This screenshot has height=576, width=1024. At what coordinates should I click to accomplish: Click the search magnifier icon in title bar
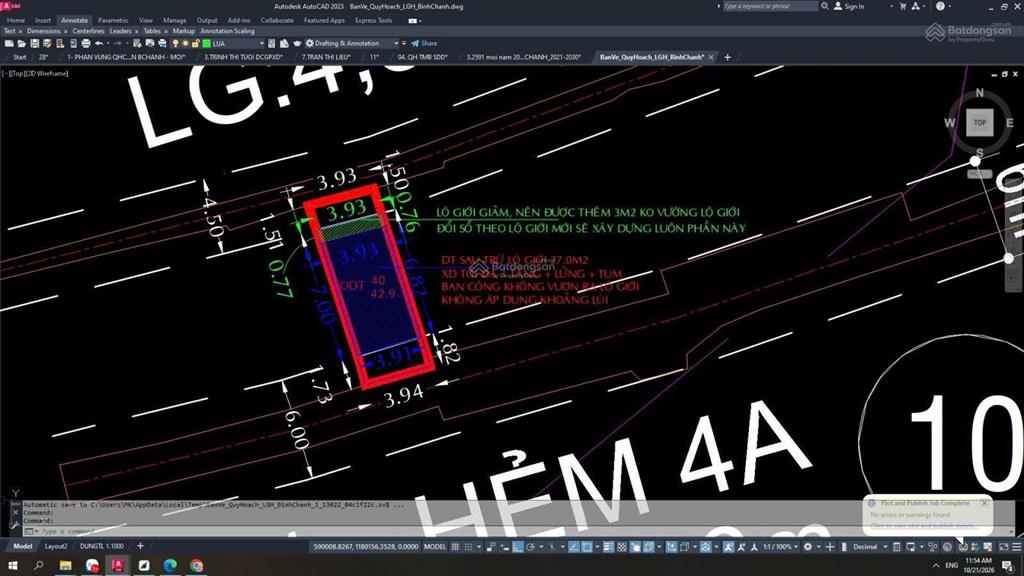tap(825, 7)
